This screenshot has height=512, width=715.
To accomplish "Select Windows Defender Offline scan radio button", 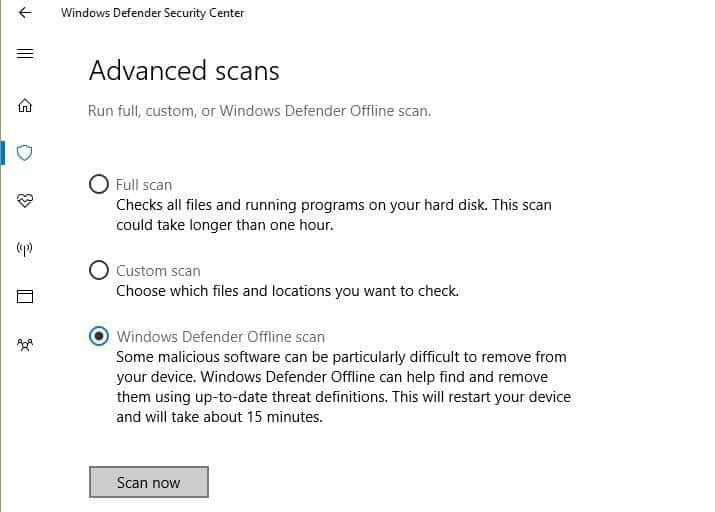I will 98,336.
